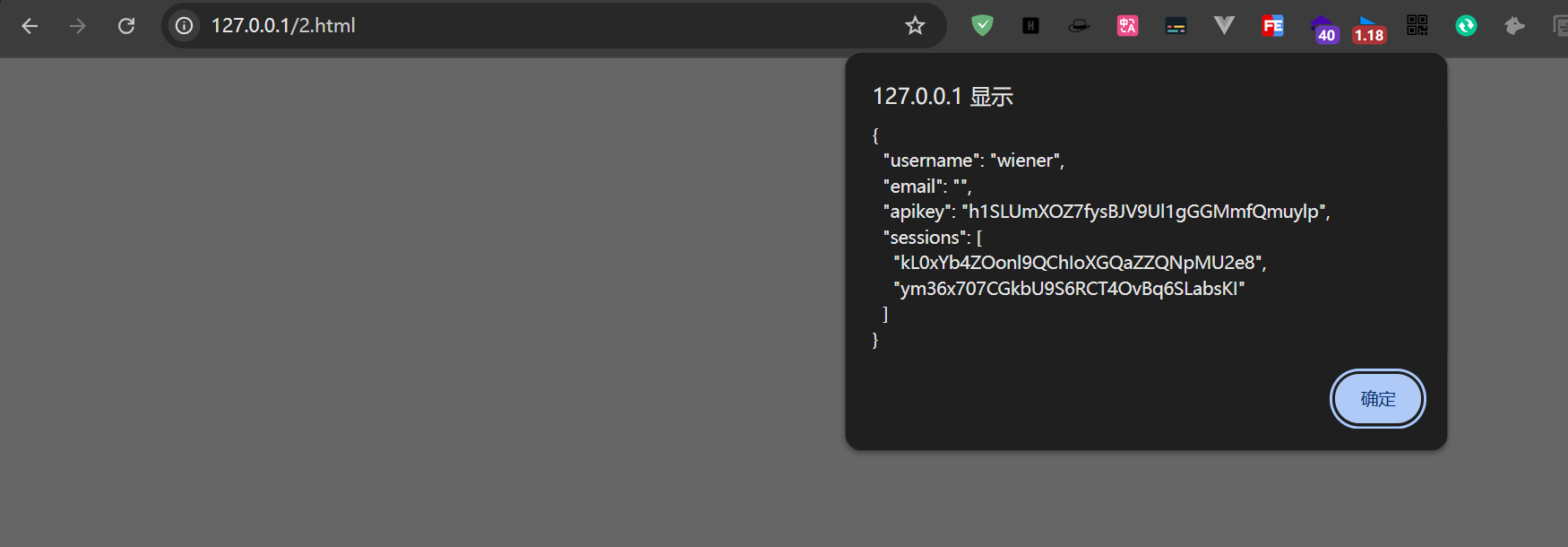The image size is (1568, 547).
Task: Click the browser back arrow
Action: pyautogui.click(x=30, y=26)
